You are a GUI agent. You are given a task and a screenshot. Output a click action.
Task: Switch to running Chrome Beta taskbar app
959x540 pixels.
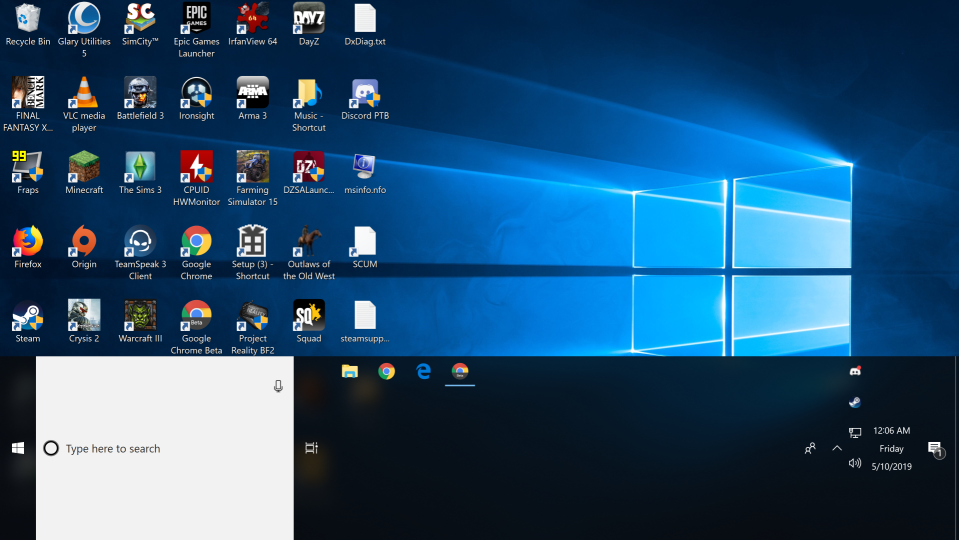pyautogui.click(x=460, y=371)
